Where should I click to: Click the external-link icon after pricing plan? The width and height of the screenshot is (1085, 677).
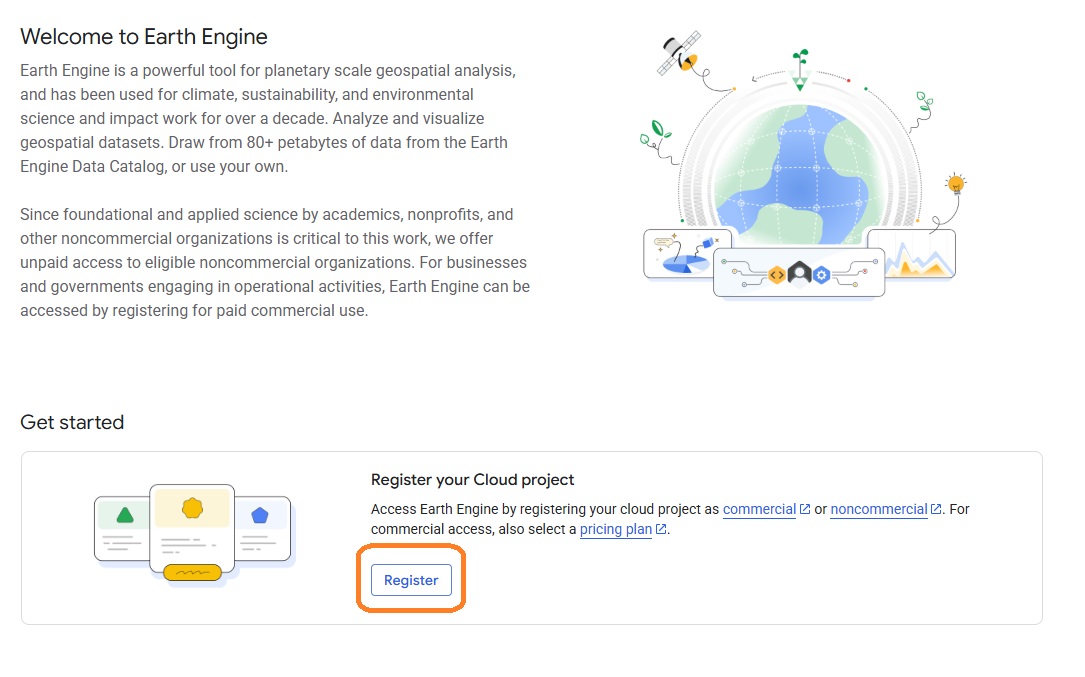[661, 529]
